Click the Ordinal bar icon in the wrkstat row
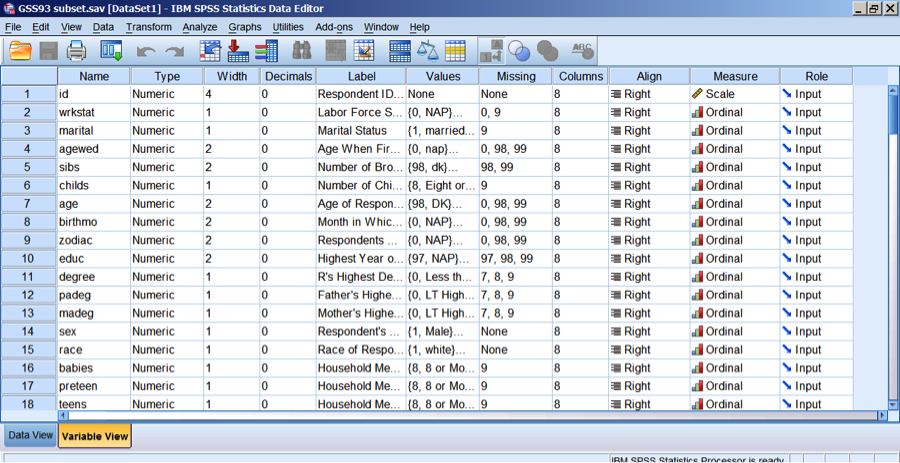900x463 pixels. tap(697, 112)
